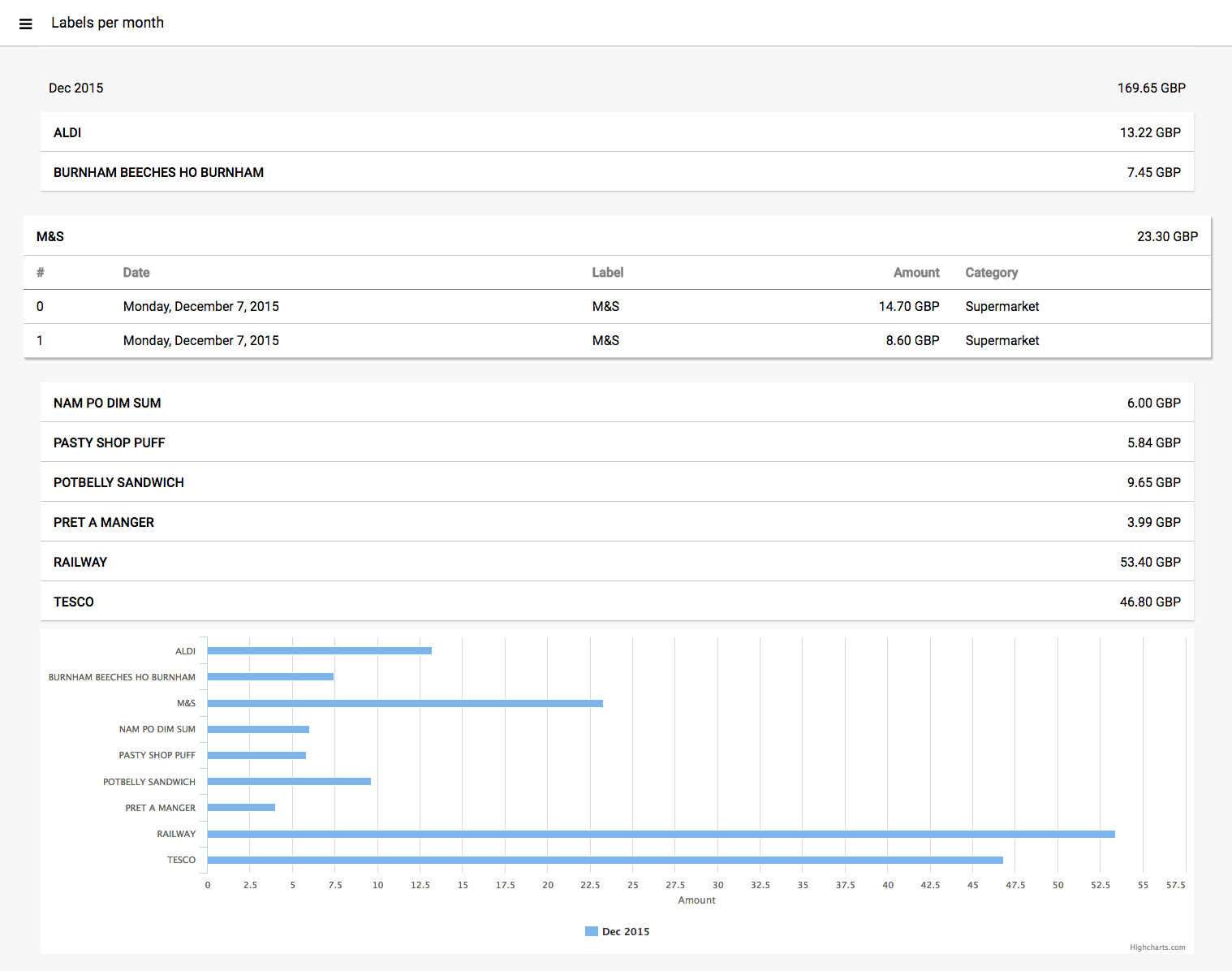Click Supermarket category in row 1
This screenshot has width=1232, height=971.
[x=1002, y=340]
